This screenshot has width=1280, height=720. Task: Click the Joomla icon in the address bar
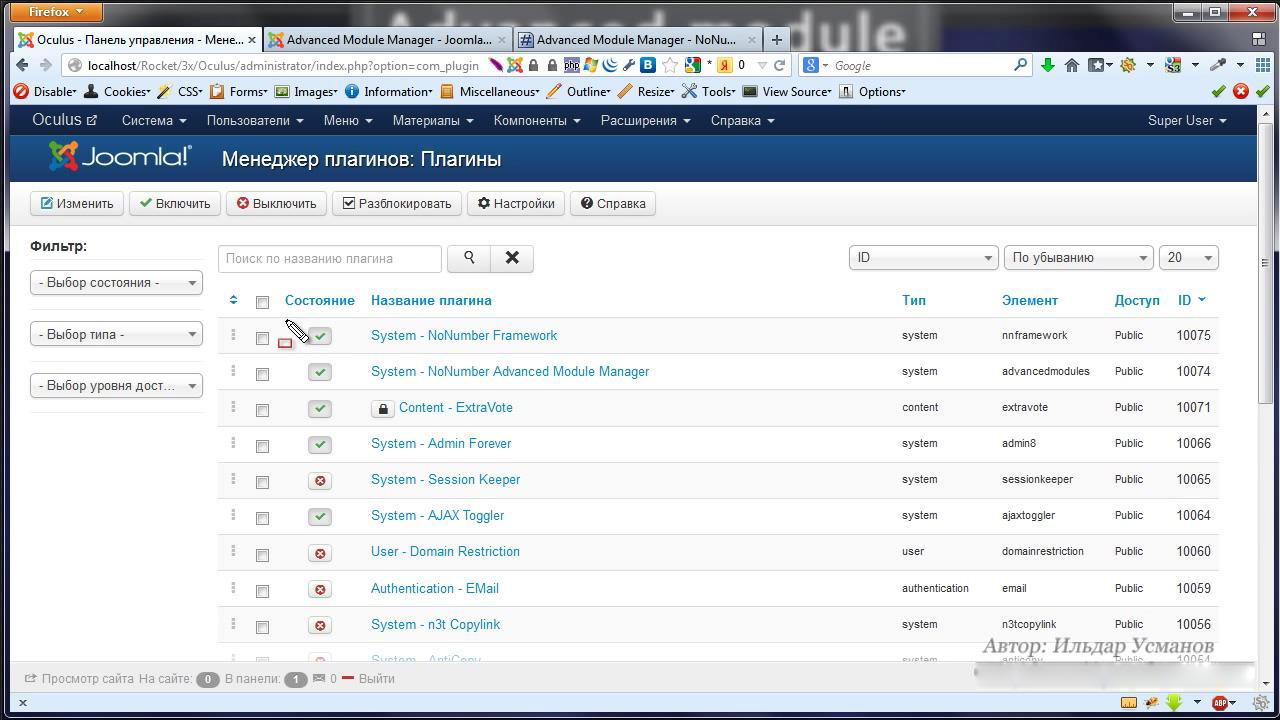[x=515, y=65]
